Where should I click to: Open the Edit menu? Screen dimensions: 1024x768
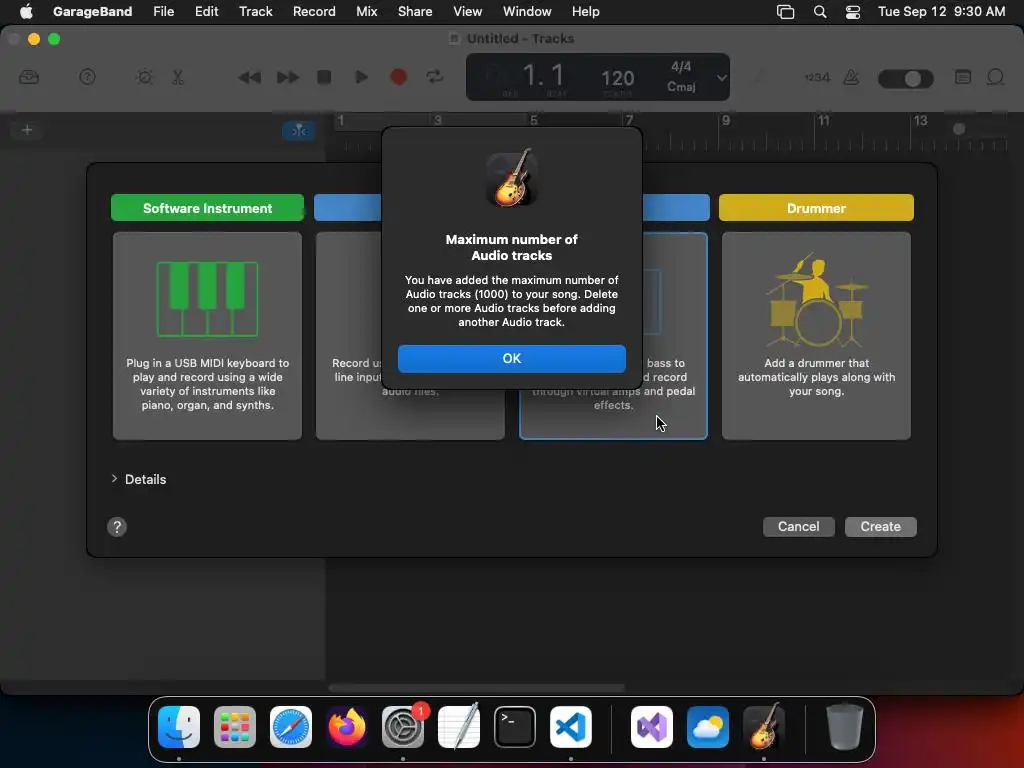(x=206, y=11)
